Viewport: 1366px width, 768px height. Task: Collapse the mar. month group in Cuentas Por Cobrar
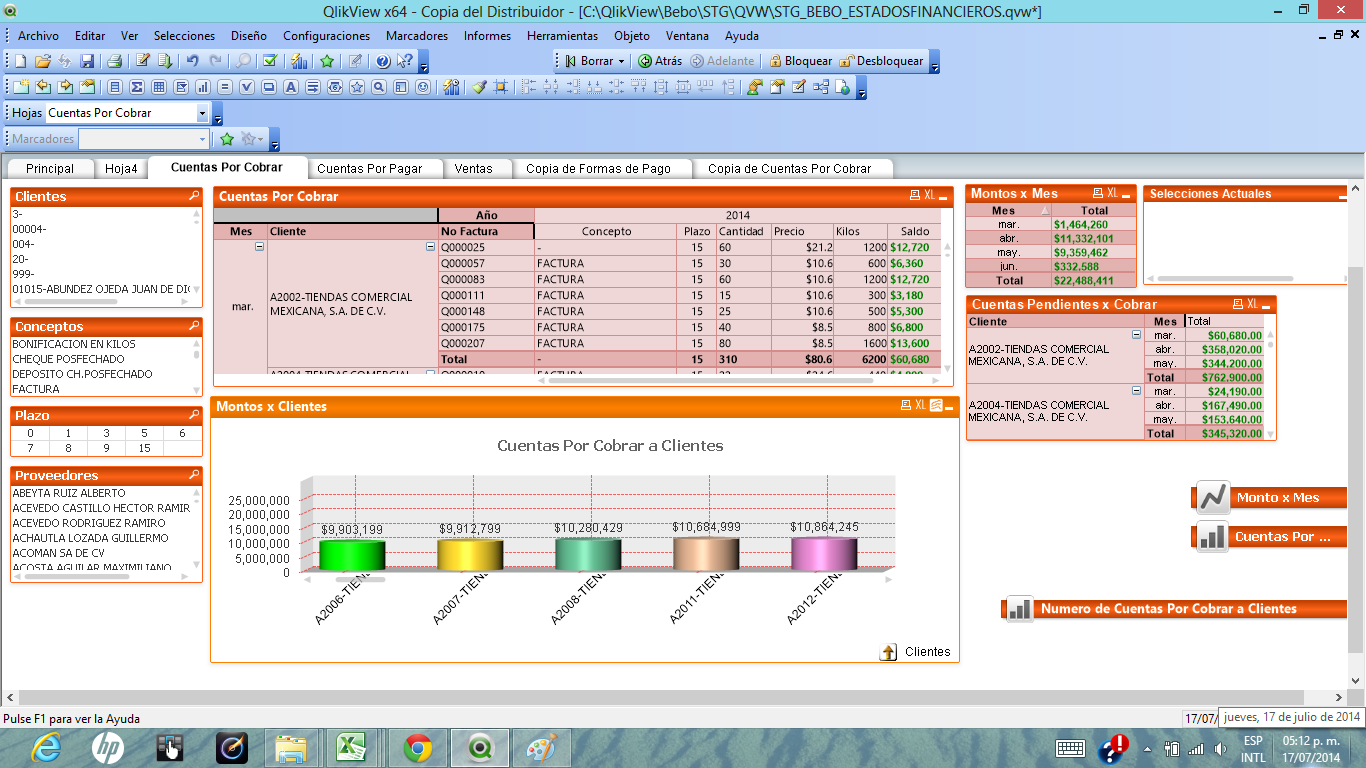[260, 246]
